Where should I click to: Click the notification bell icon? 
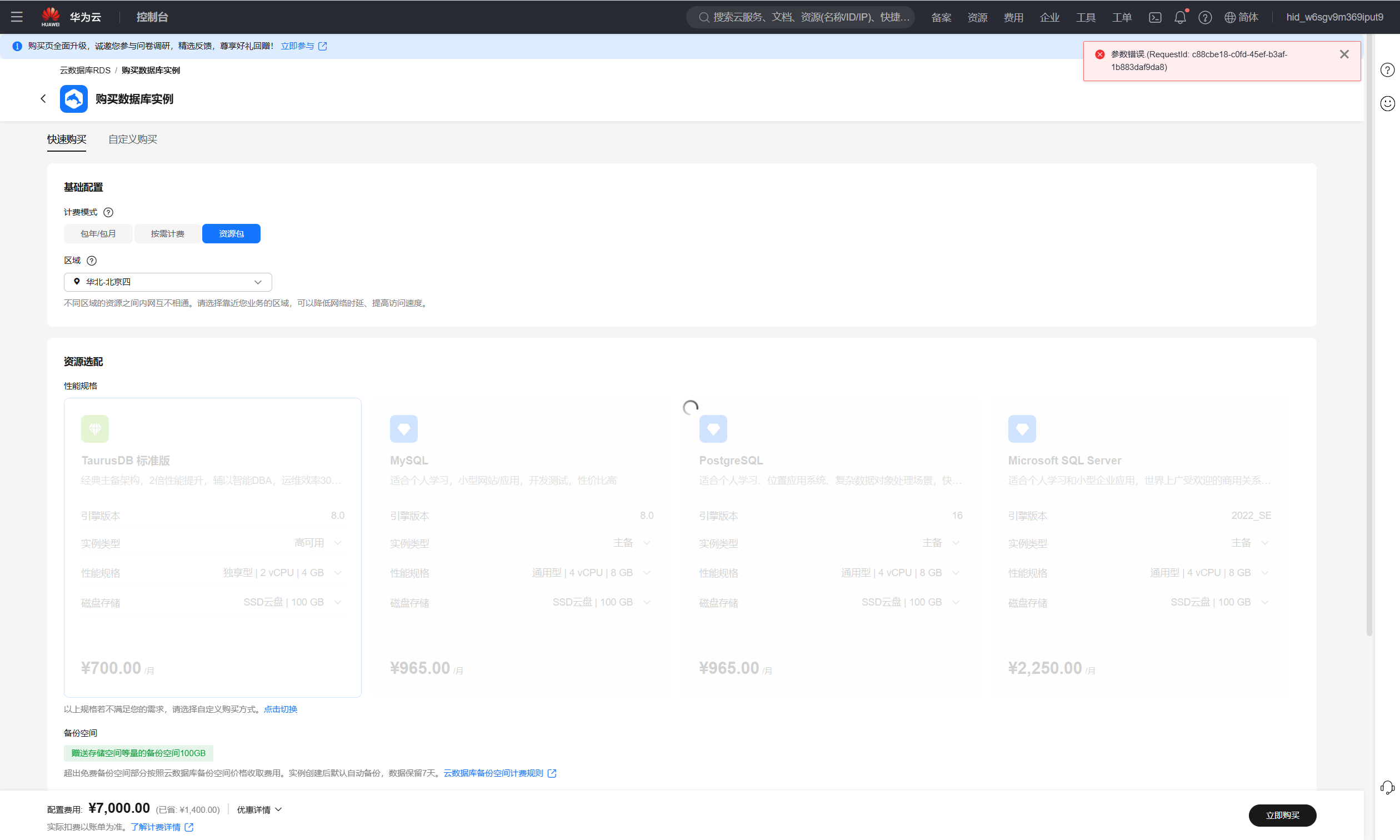pyautogui.click(x=1180, y=18)
